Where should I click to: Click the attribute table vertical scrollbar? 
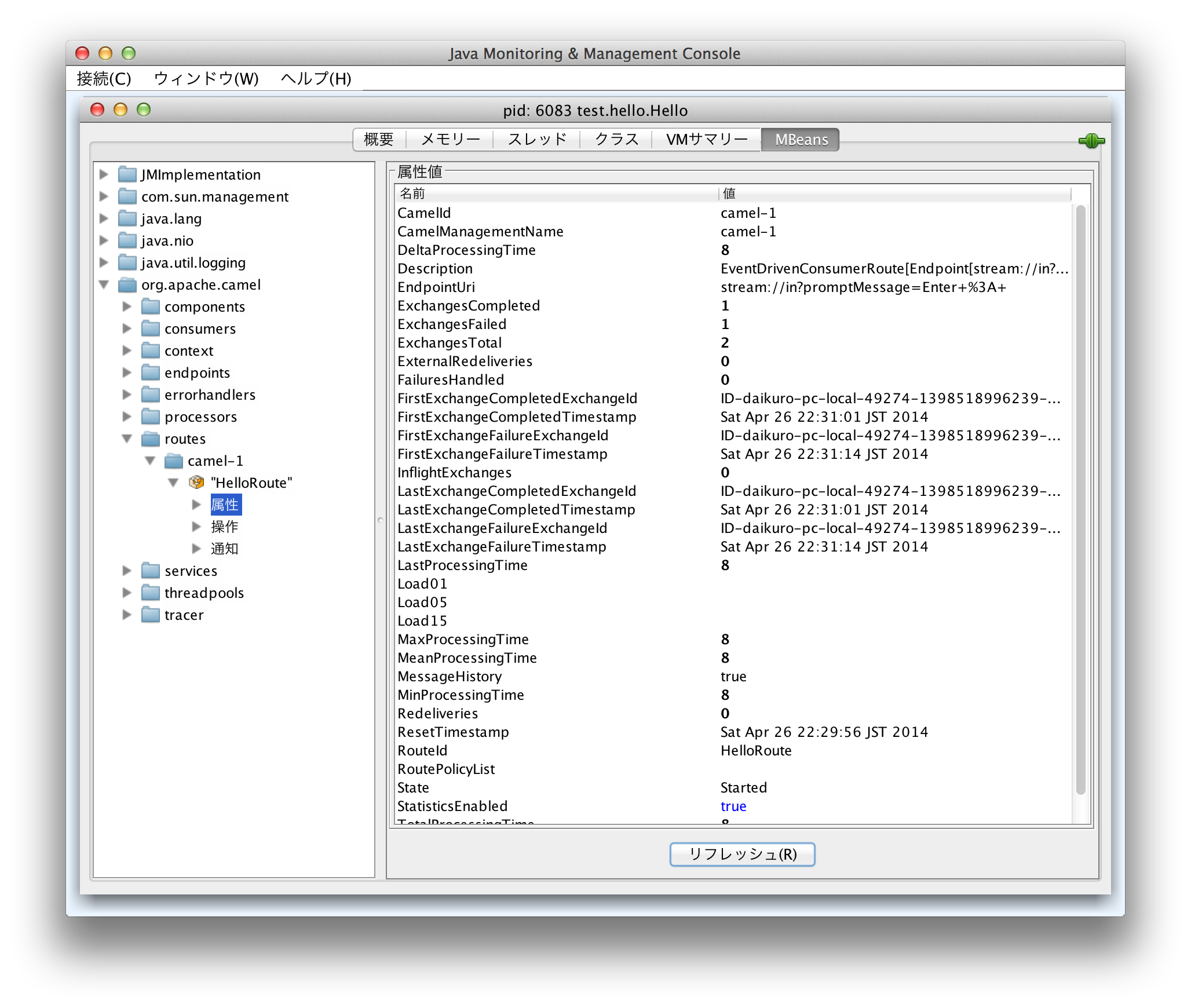pos(1080,499)
